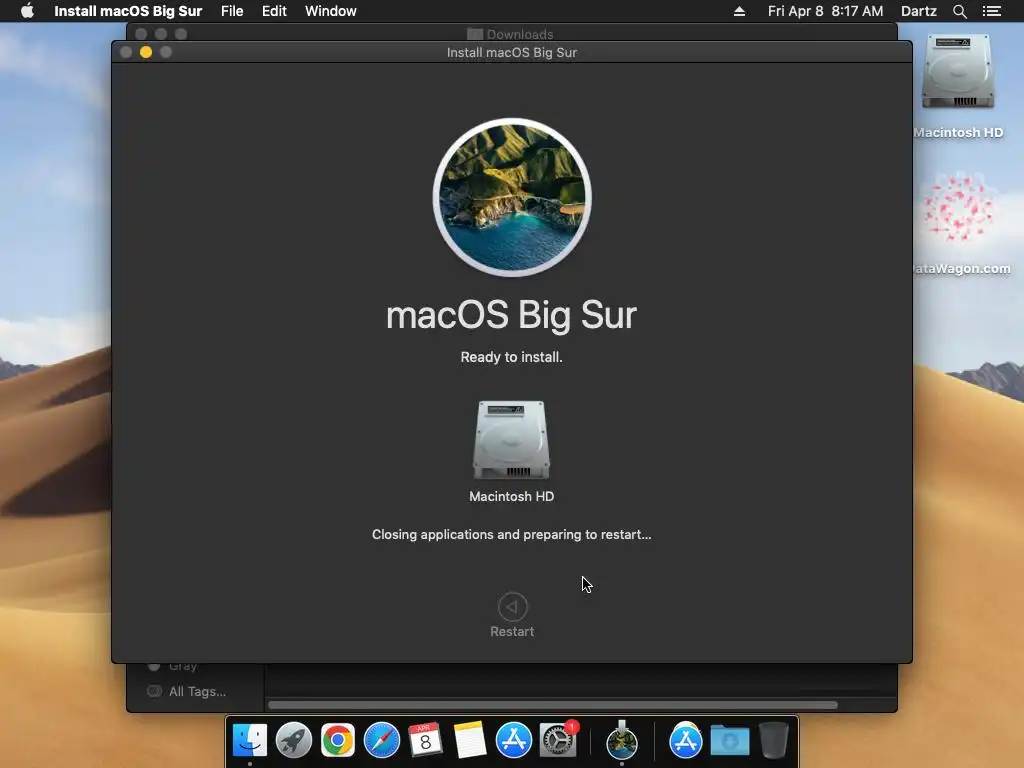Open the Edit menu
The width and height of the screenshot is (1024, 768).
pyautogui.click(x=274, y=11)
